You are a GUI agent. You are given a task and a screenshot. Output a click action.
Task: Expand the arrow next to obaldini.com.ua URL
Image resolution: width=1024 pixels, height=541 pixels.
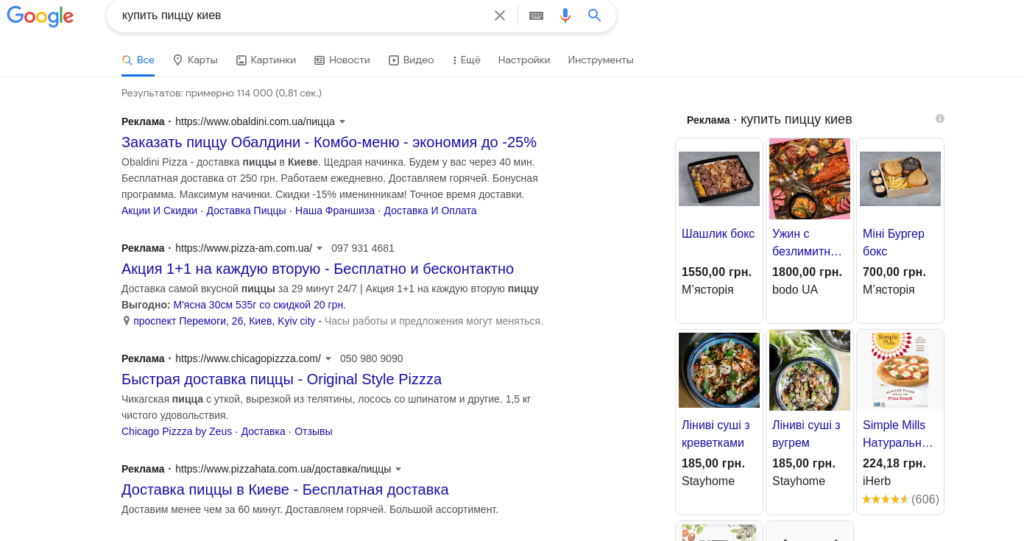tap(342, 122)
